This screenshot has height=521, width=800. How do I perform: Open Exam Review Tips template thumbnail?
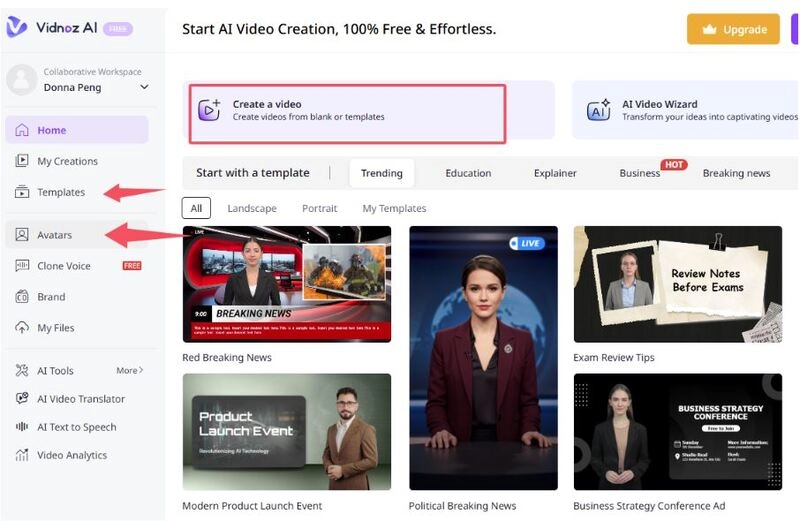pyautogui.click(x=678, y=284)
